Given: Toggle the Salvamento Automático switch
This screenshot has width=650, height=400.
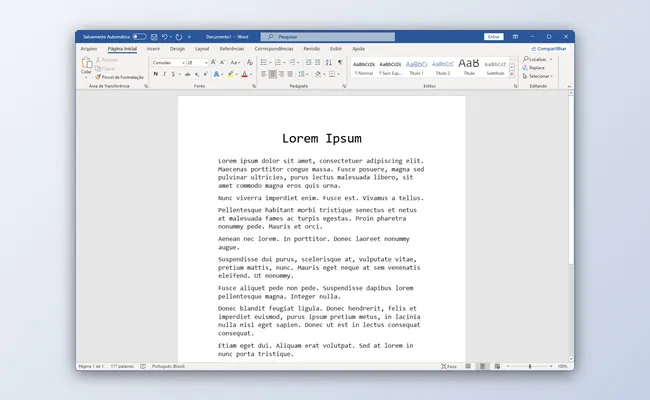Looking at the screenshot, I should [139, 37].
